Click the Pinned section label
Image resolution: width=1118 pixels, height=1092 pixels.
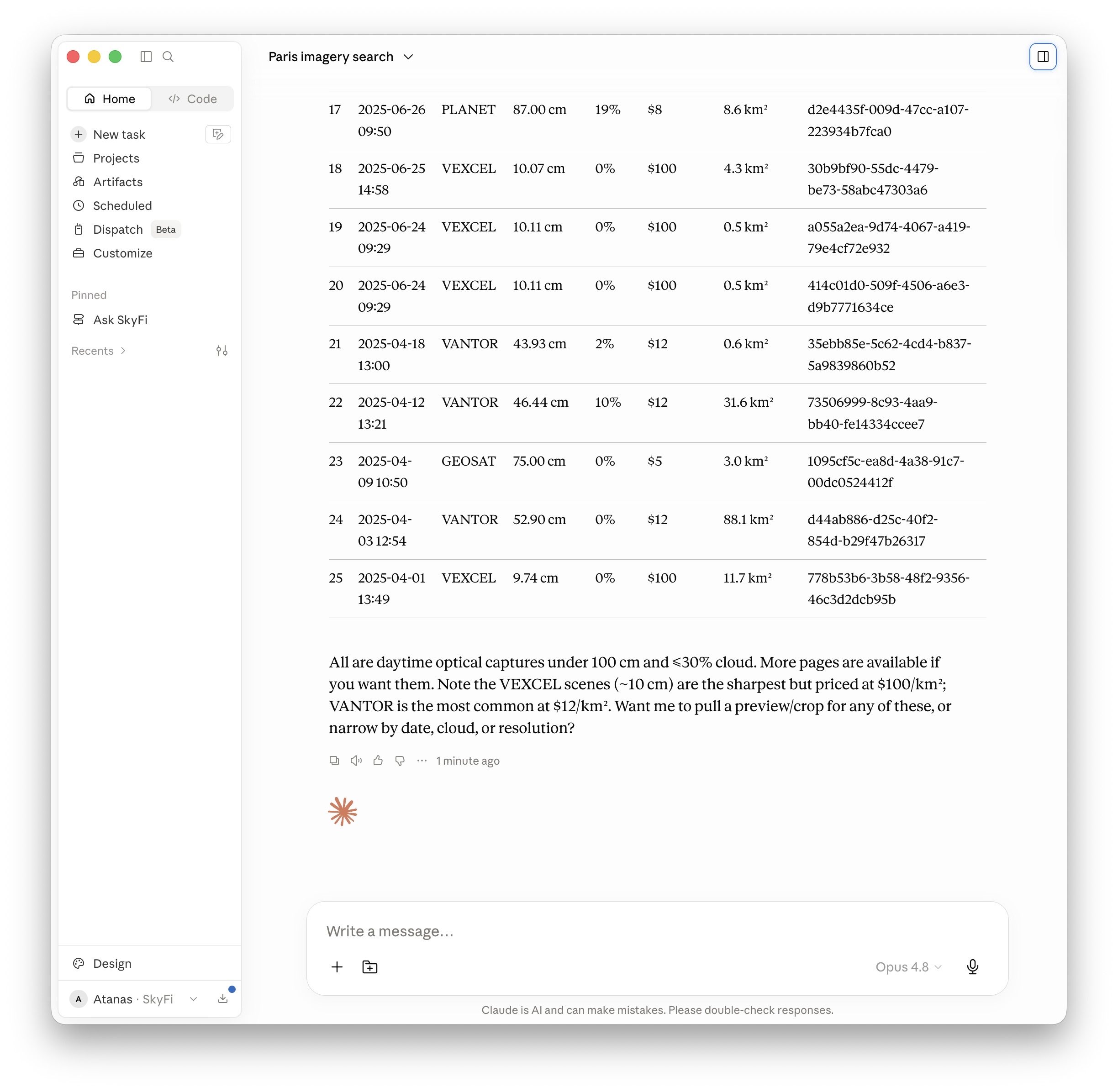point(89,295)
